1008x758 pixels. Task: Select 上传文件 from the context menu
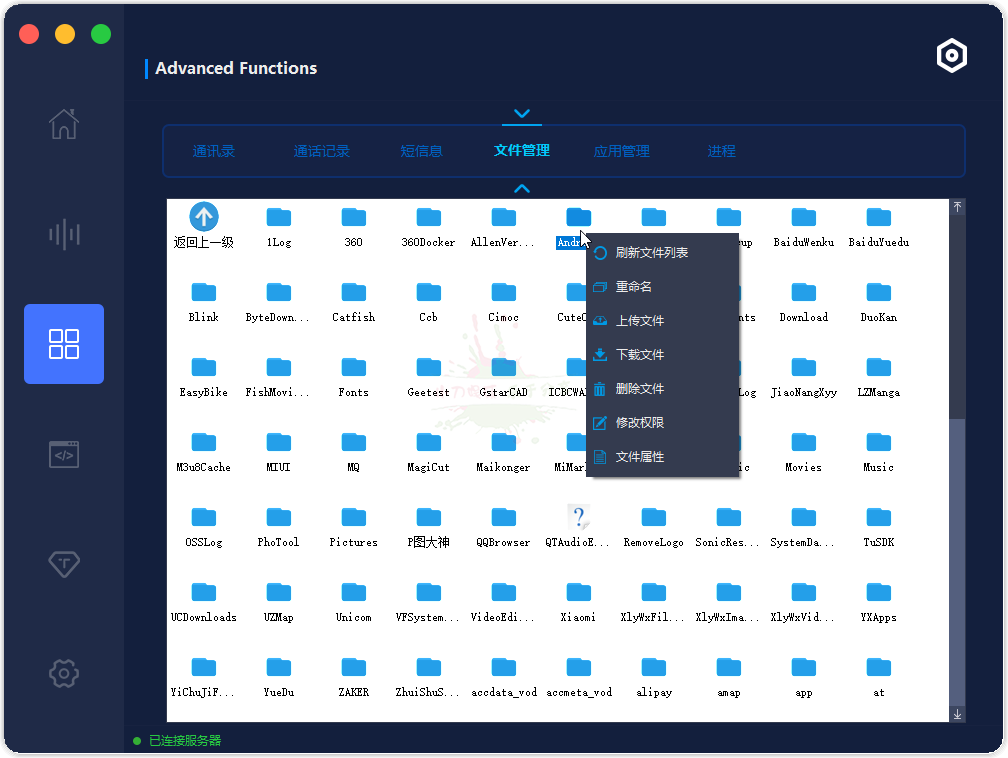pos(640,321)
